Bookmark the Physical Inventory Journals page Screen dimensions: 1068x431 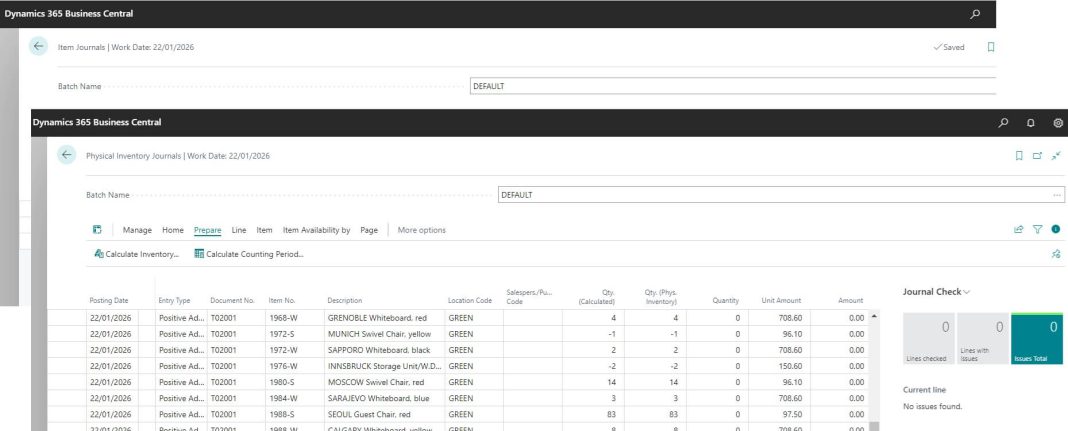tap(1019, 155)
